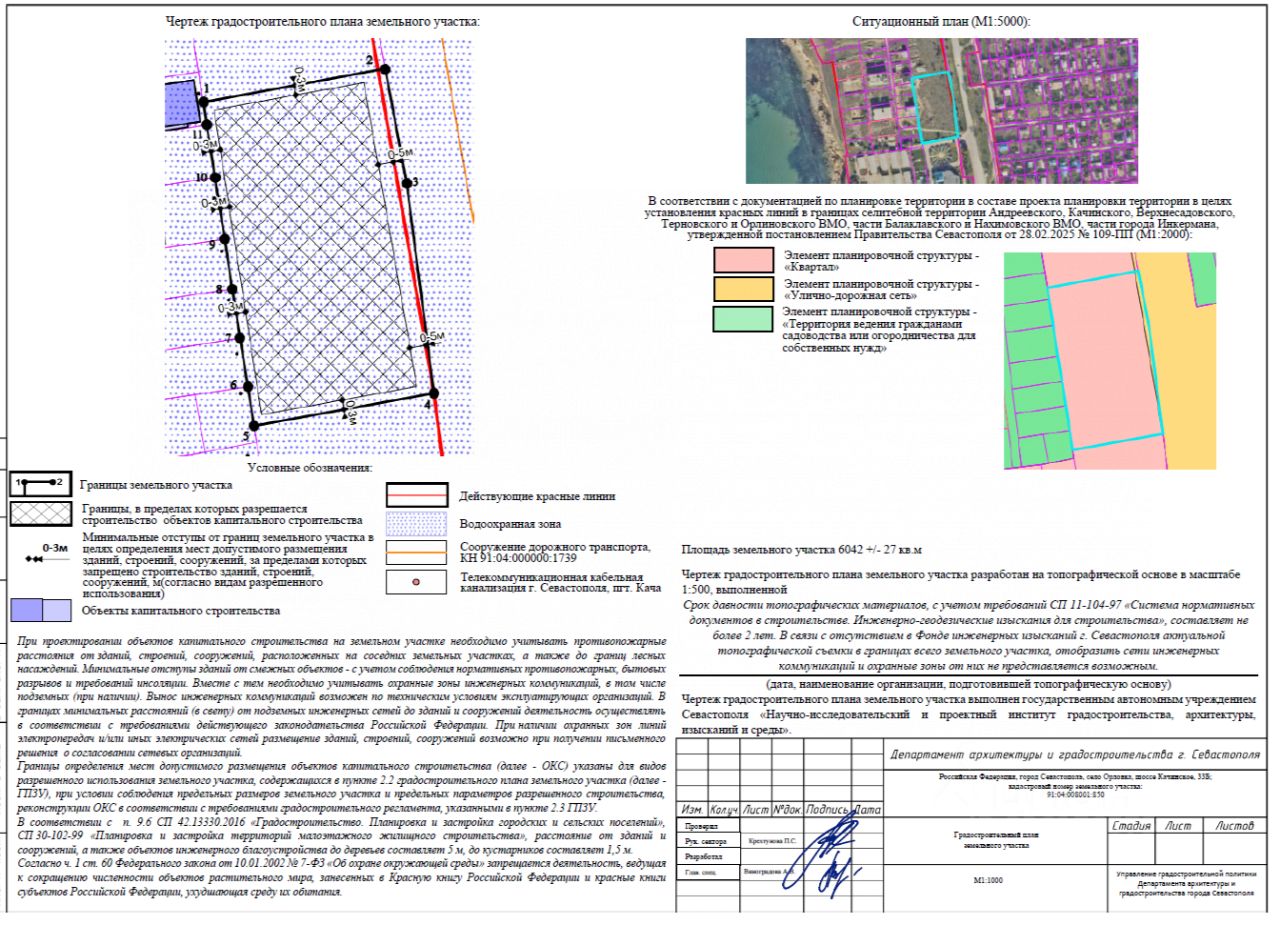
Task: Click boundary point 5 on the plot drawing
Action: [254, 426]
